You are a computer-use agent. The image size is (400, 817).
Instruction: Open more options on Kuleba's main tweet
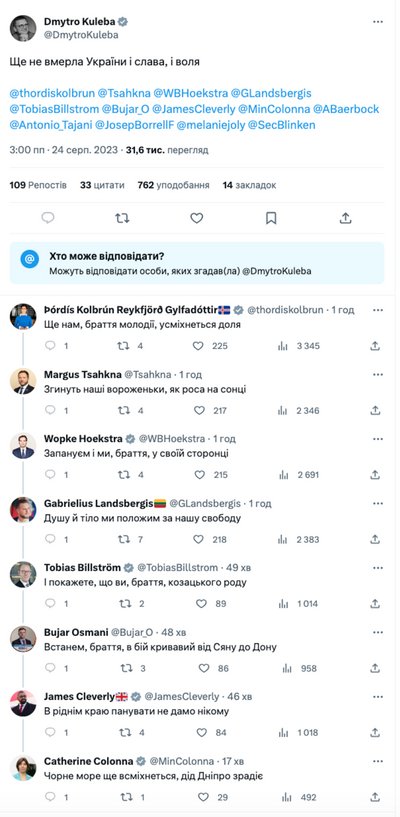[x=378, y=22]
